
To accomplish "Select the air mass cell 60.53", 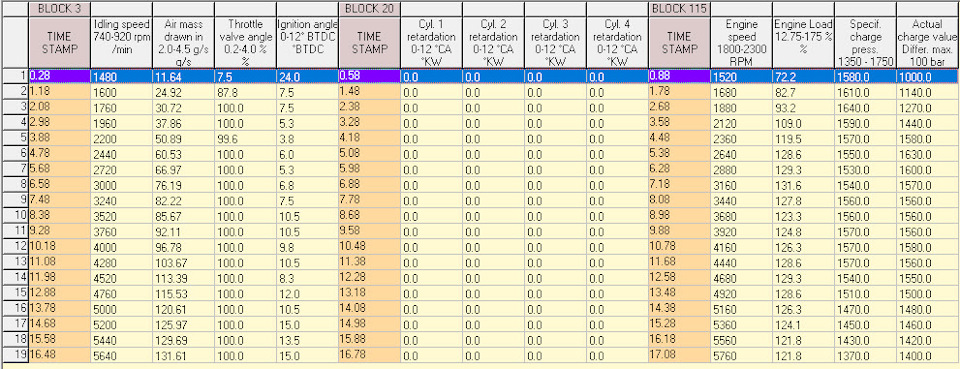I will [x=183, y=154].
